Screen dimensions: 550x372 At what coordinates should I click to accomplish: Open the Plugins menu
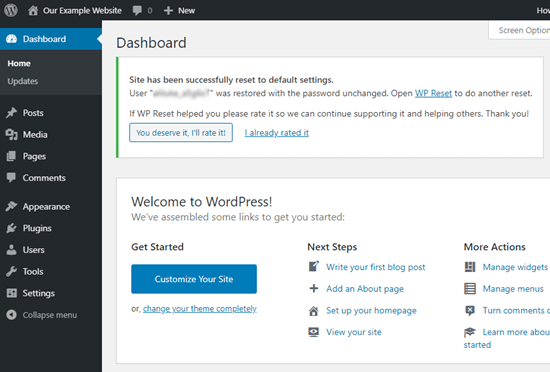click(x=37, y=229)
